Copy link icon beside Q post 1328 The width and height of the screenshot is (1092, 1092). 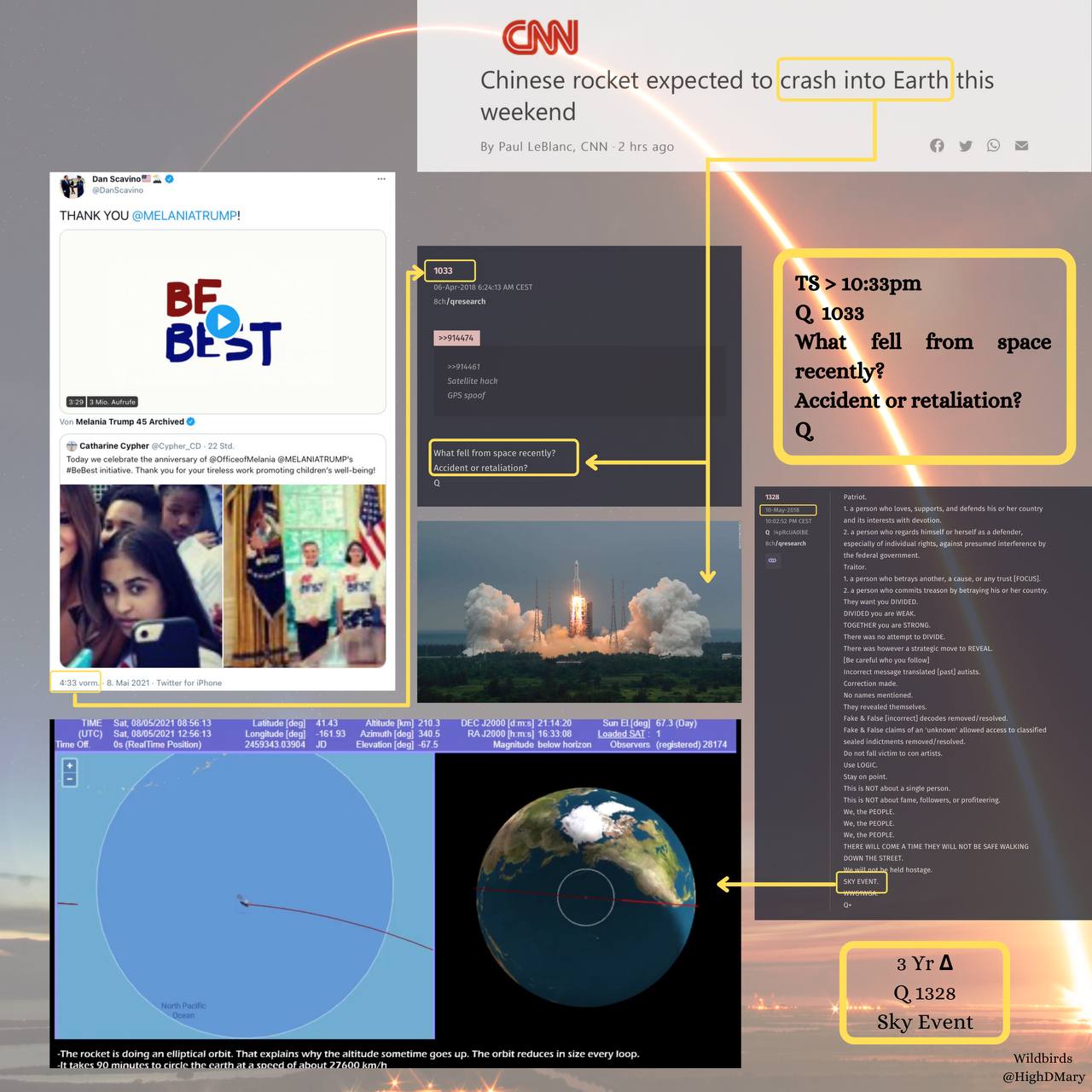(772, 561)
